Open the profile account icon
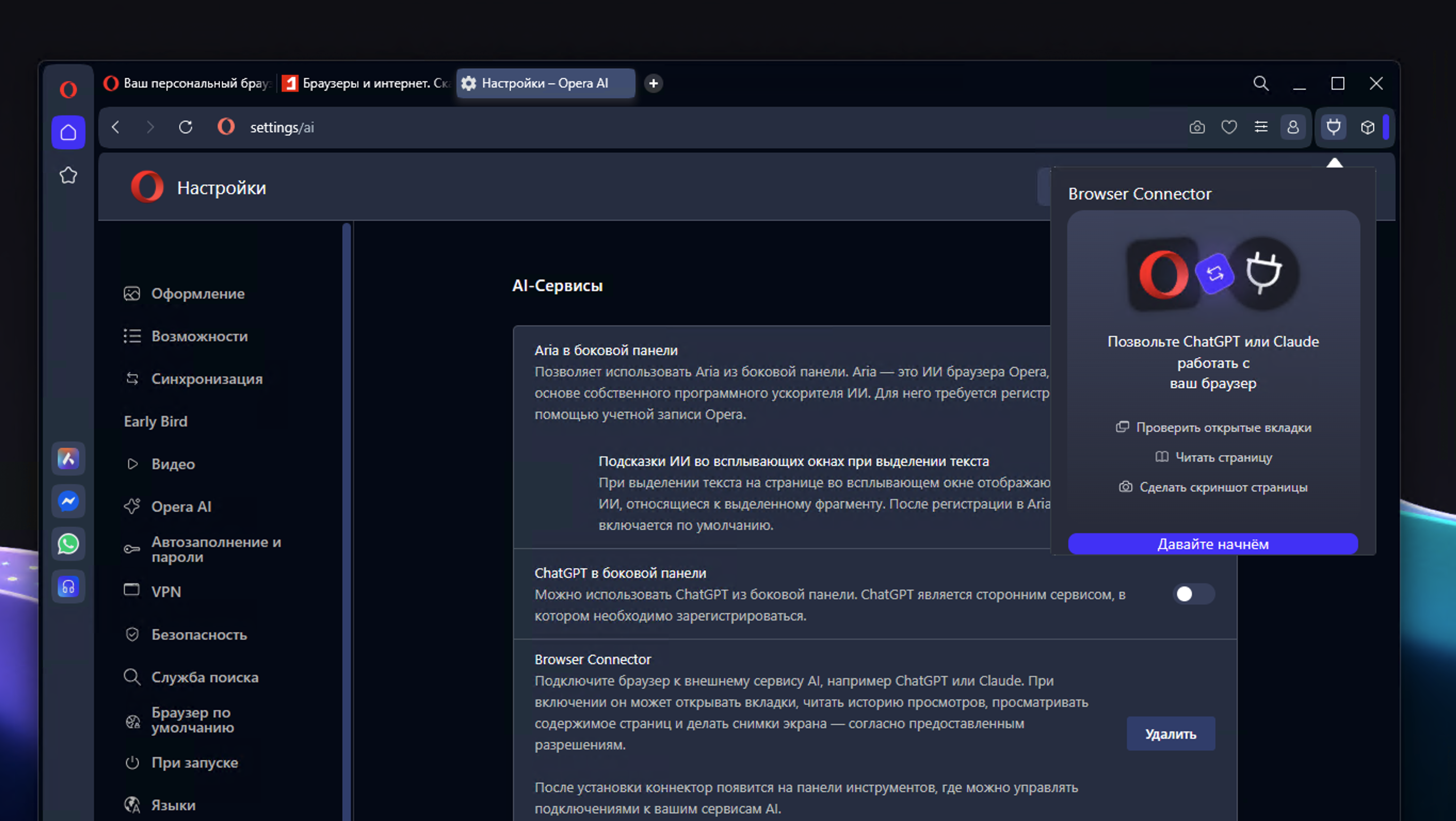Image resolution: width=1456 pixels, height=821 pixels. click(1293, 128)
